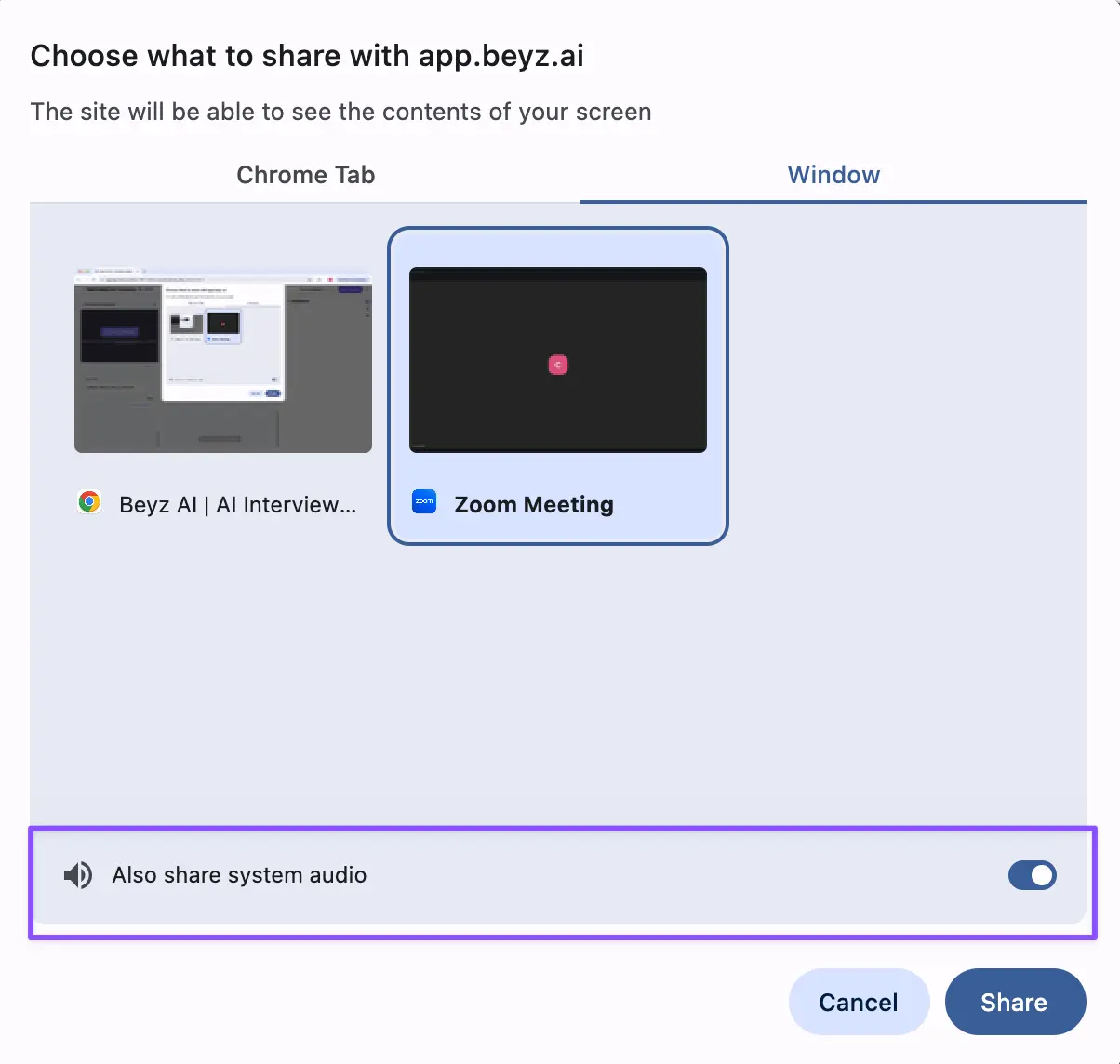
Task: Toggle the Also share system audio switch
Action: tap(1032, 875)
